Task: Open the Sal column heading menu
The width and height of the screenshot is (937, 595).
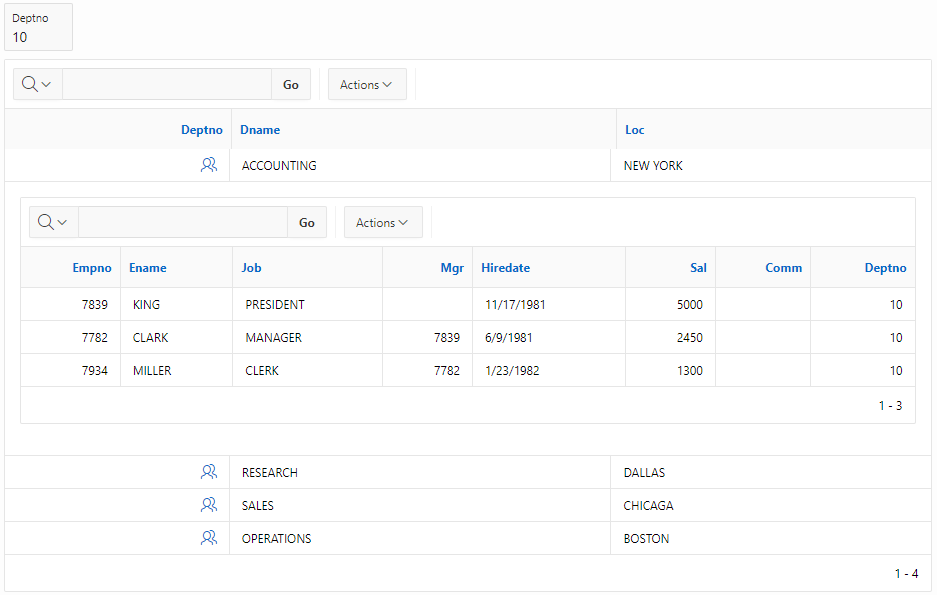Action: (x=697, y=267)
